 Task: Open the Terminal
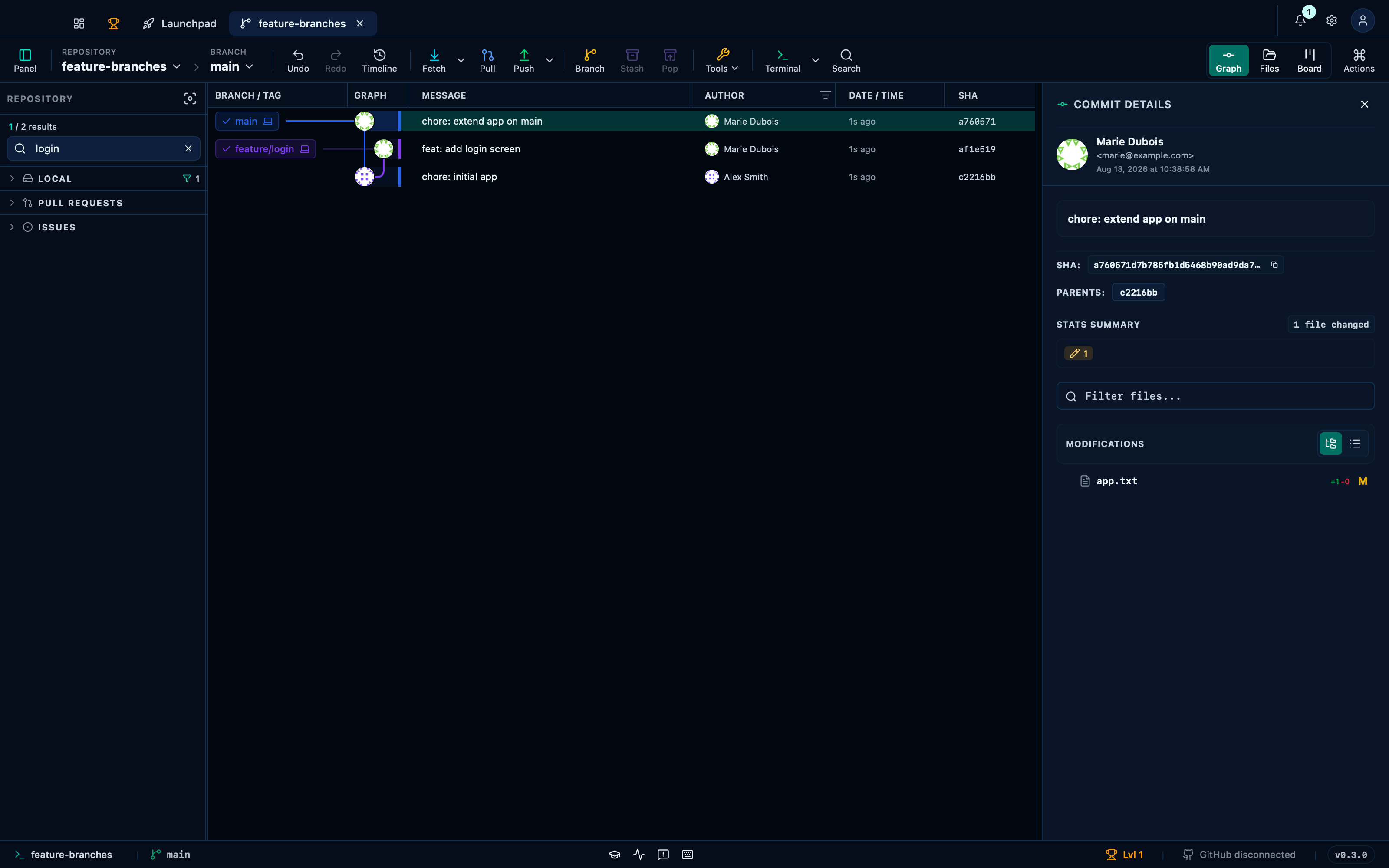click(782, 60)
